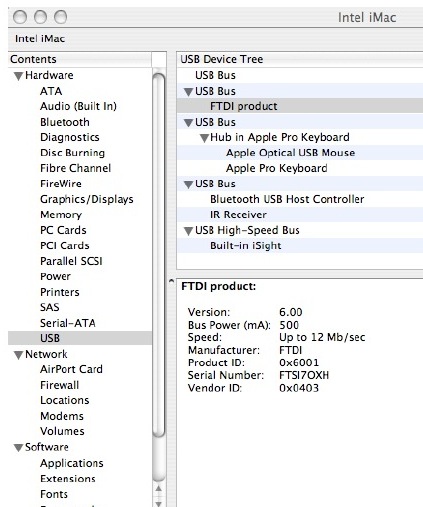Select SAS in the Hardware list
Viewport: 423px width, 507px height.
(50, 307)
